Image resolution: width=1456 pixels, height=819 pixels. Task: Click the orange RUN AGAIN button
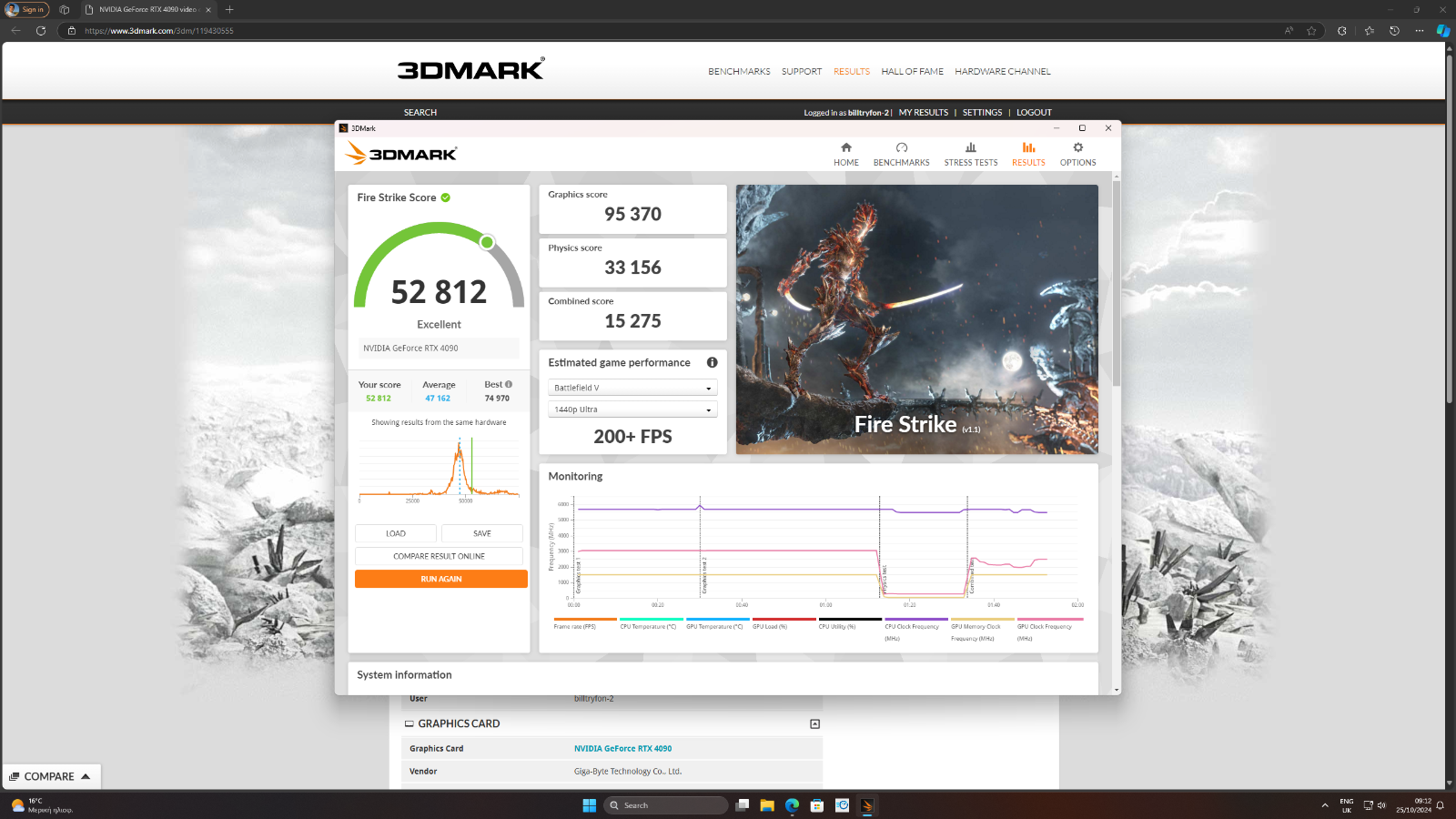[441, 579]
